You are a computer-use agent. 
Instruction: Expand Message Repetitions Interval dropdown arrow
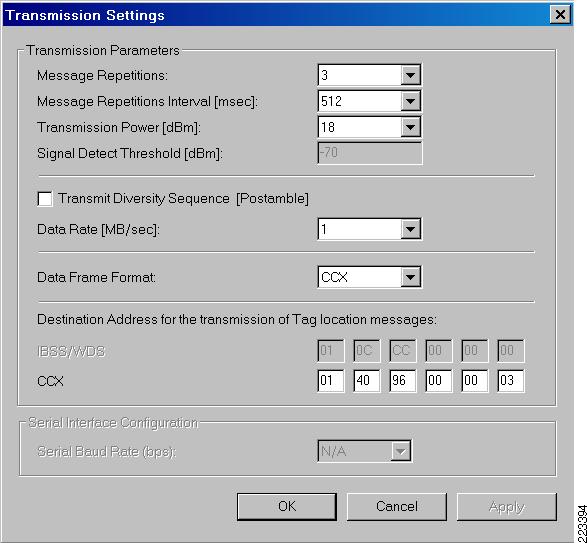[410, 101]
